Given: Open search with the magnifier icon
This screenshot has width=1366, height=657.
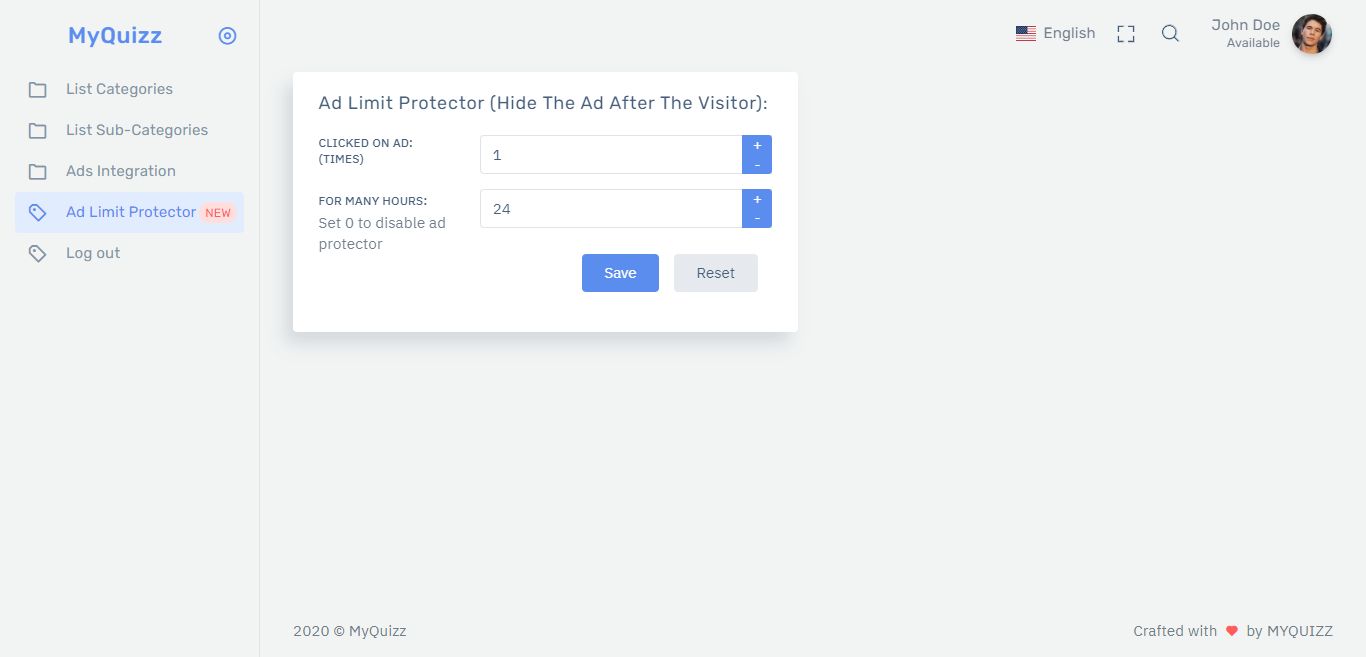Looking at the screenshot, I should (1170, 33).
